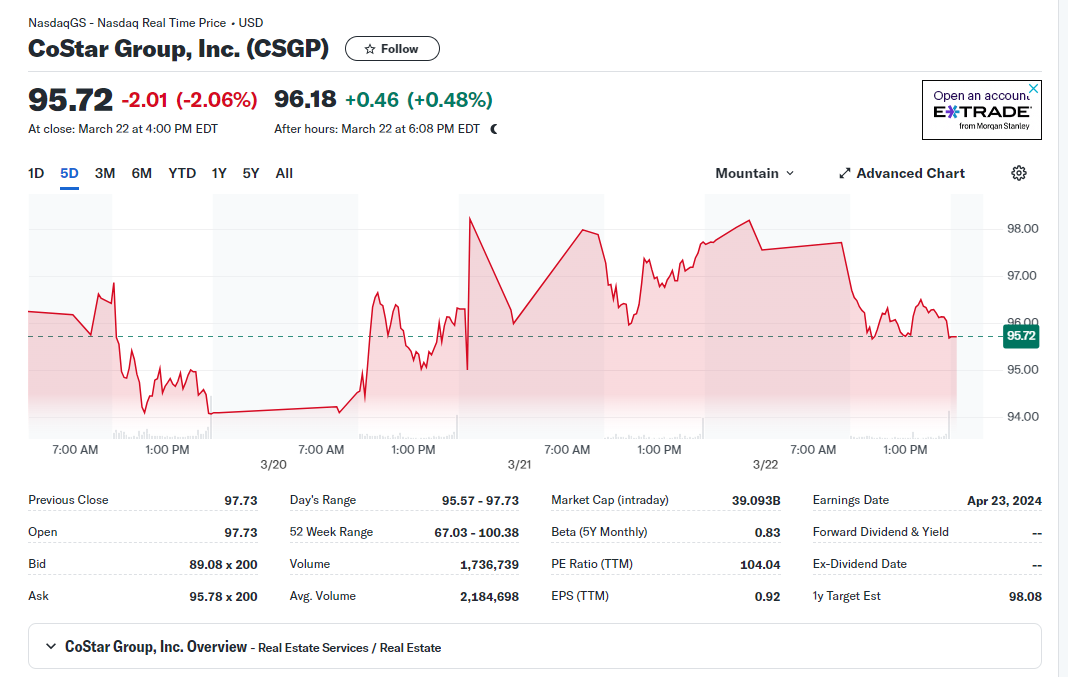Click the 3/21 date label on chart axis
Viewport: 1068px width, 677px height.
(519, 465)
